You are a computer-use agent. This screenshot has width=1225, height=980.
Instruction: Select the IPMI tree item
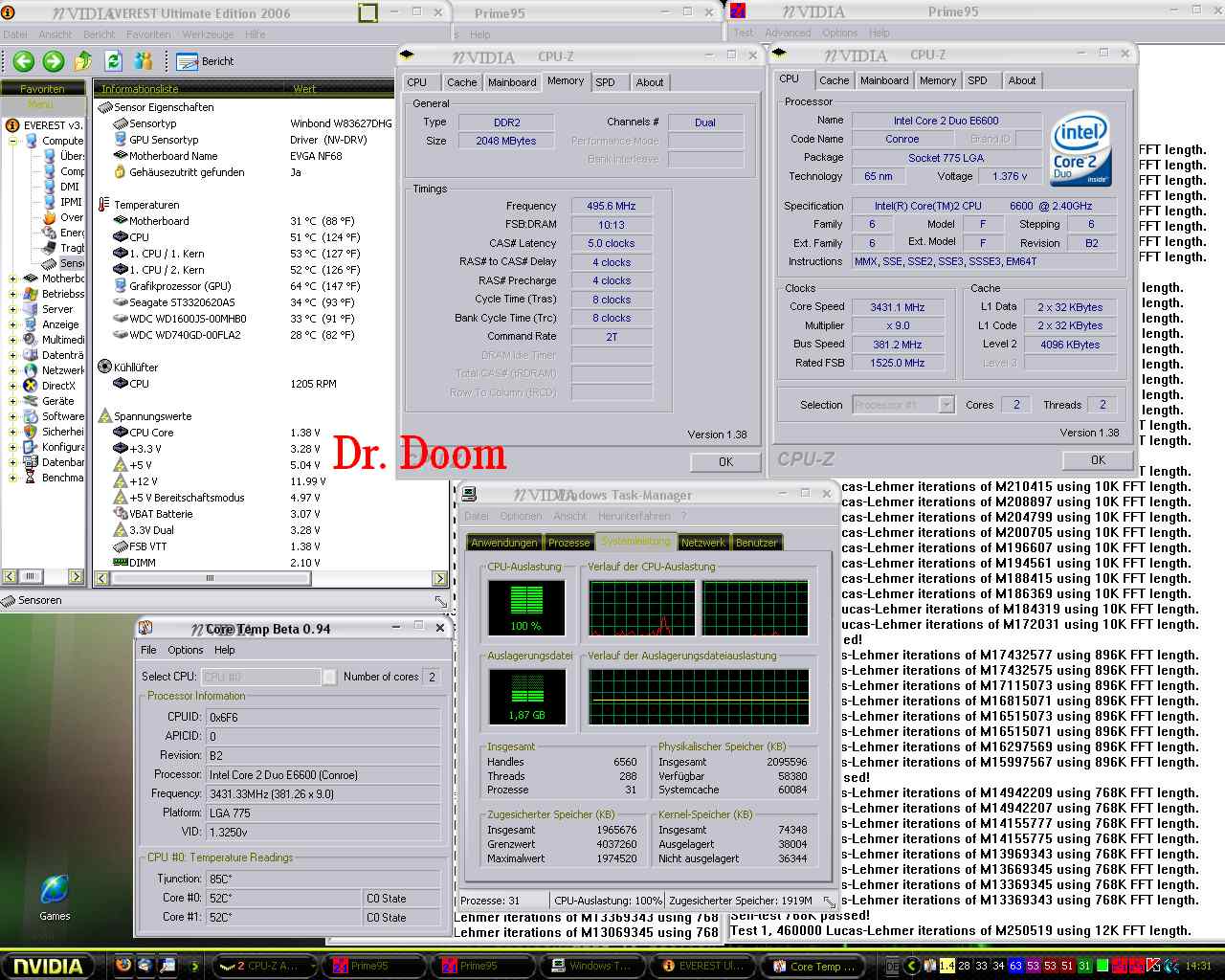tap(72, 202)
